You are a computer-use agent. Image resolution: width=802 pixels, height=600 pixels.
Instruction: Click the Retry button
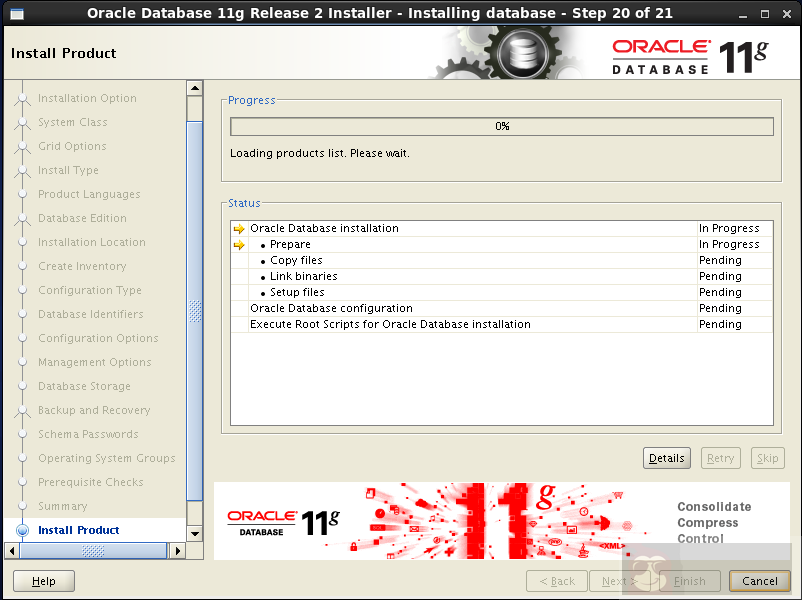720,457
